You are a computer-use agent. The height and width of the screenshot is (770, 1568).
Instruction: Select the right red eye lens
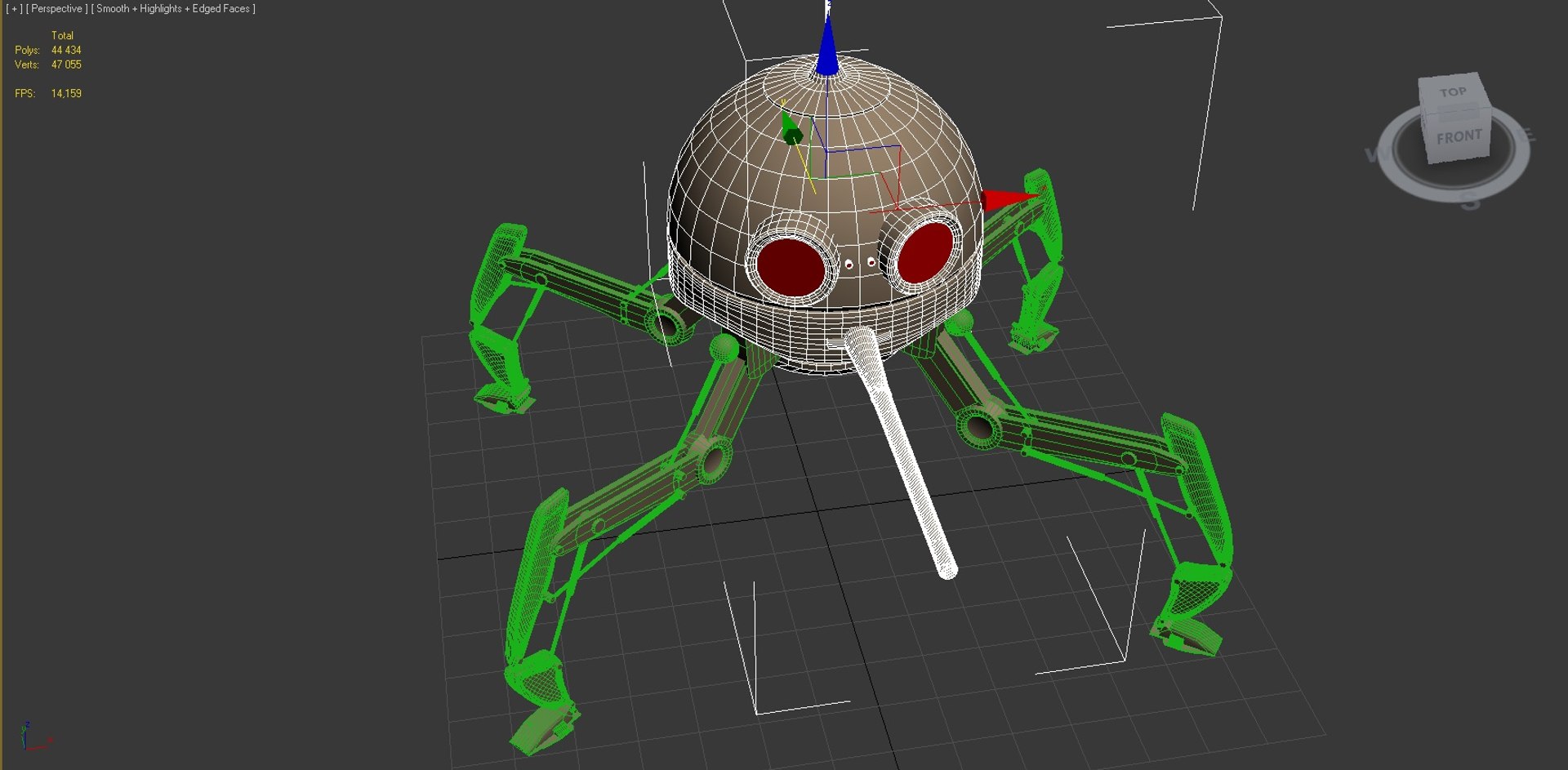(924, 252)
